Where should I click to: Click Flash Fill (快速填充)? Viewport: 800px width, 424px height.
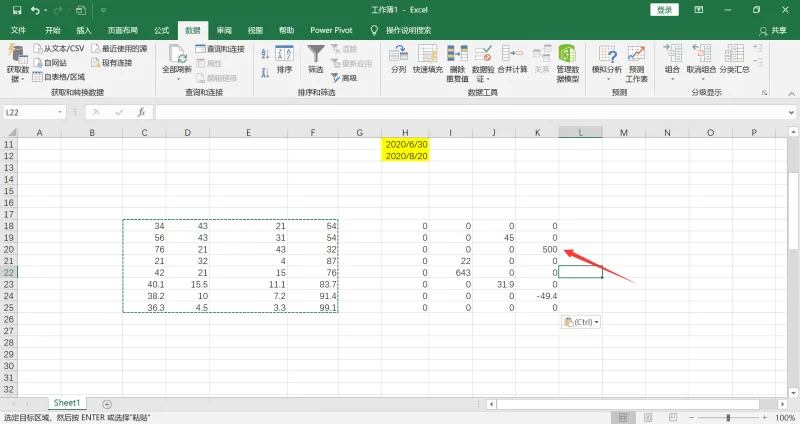[428, 60]
